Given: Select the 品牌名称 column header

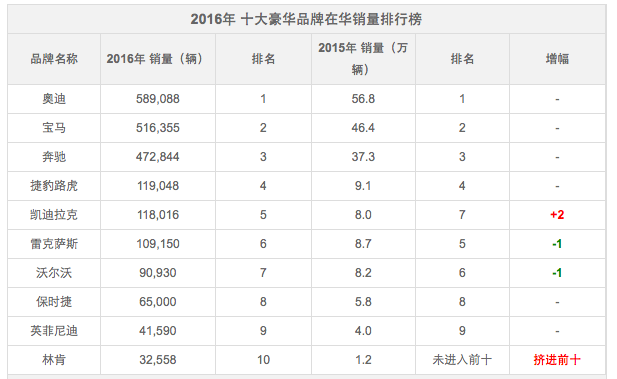Looking at the screenshot, I should click(x=54, y=59).
